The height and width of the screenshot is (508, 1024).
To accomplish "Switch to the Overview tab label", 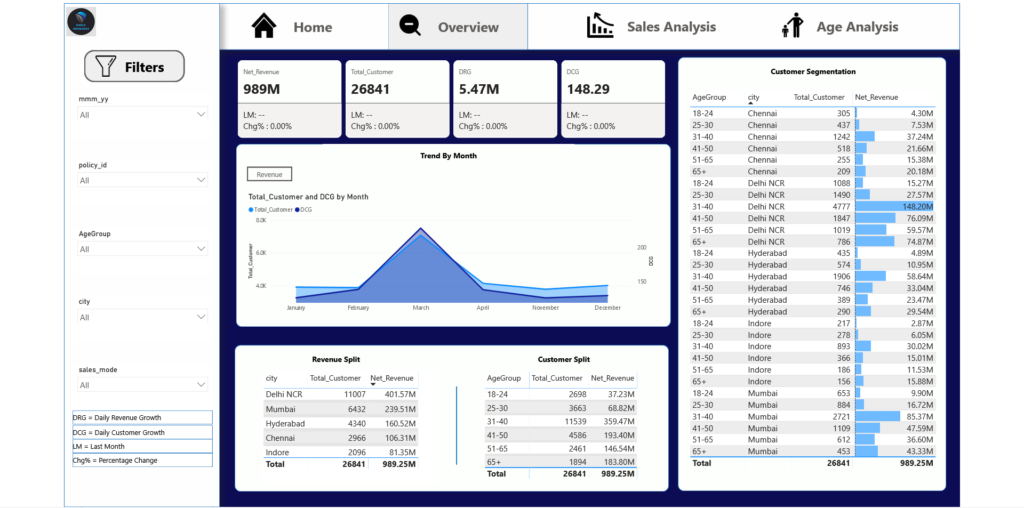I will pyautogui.click(x=468, y=27).
